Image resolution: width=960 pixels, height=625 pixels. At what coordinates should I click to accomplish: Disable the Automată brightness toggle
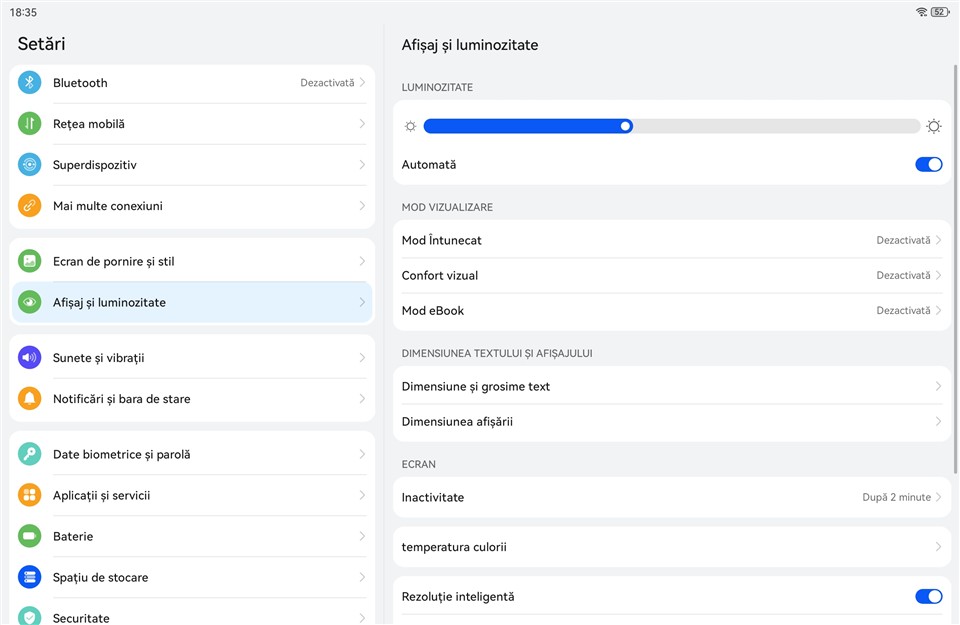[928, 165]
